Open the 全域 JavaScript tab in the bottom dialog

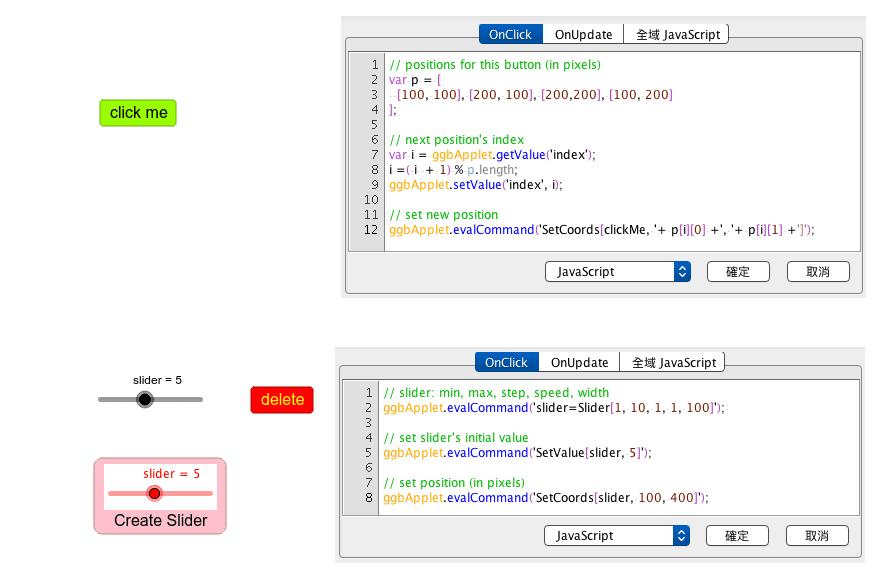pyautogui.click(x=676, y=362)
